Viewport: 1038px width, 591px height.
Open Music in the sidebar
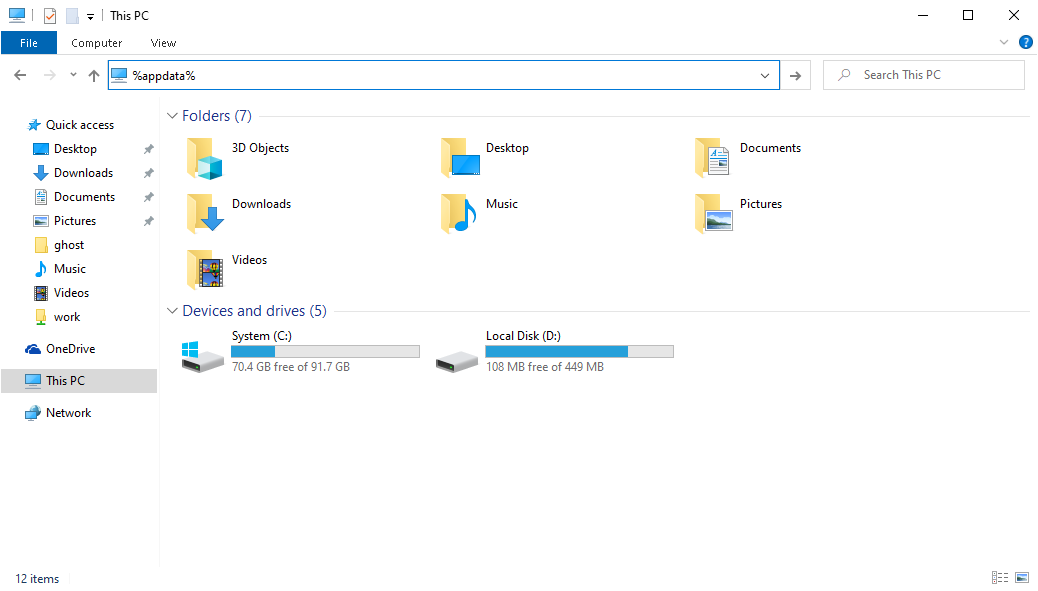pyautogui.click(x=70, y=269)
